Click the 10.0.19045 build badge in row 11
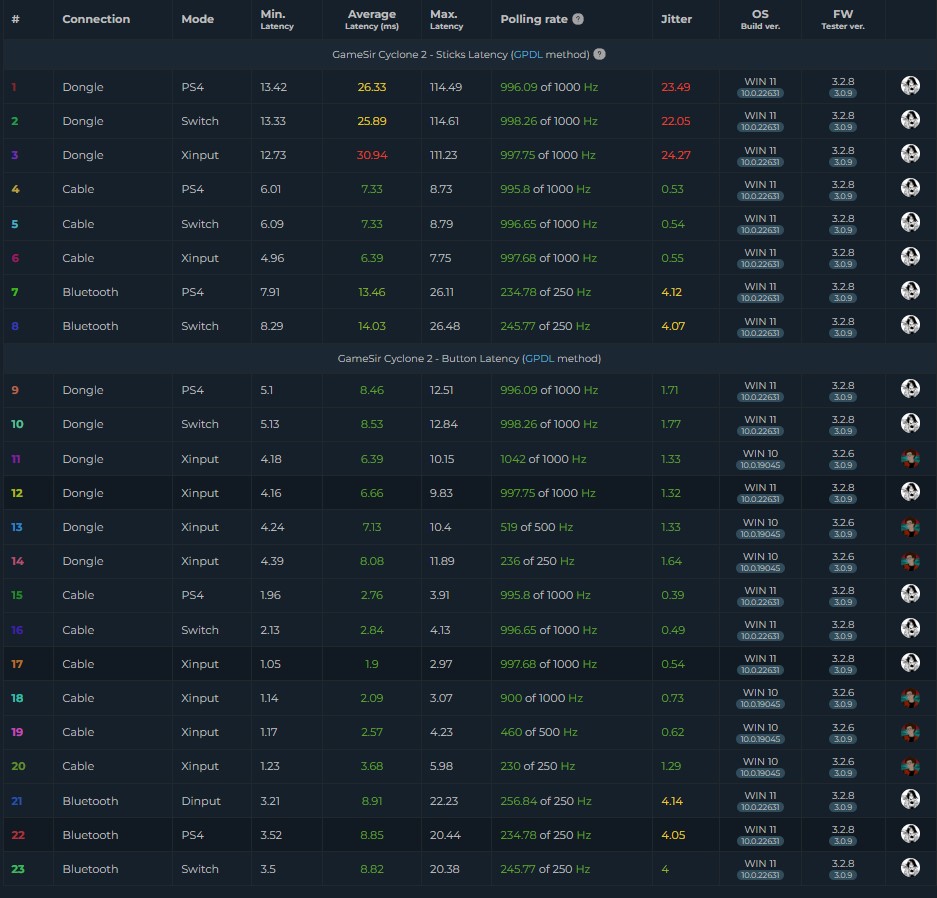The image size is (937, 898). [760, 465]
